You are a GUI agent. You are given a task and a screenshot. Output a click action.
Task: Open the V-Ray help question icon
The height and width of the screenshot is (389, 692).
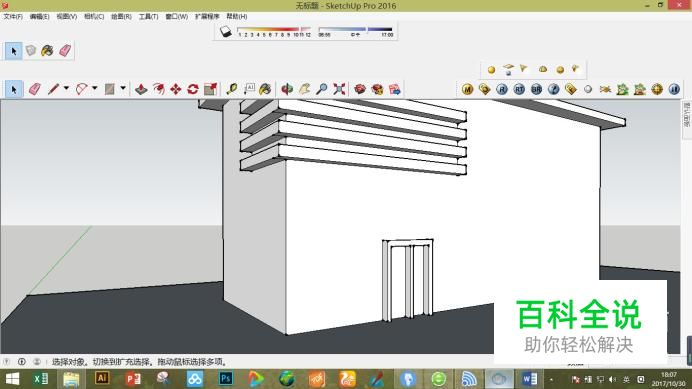(553, 89)
